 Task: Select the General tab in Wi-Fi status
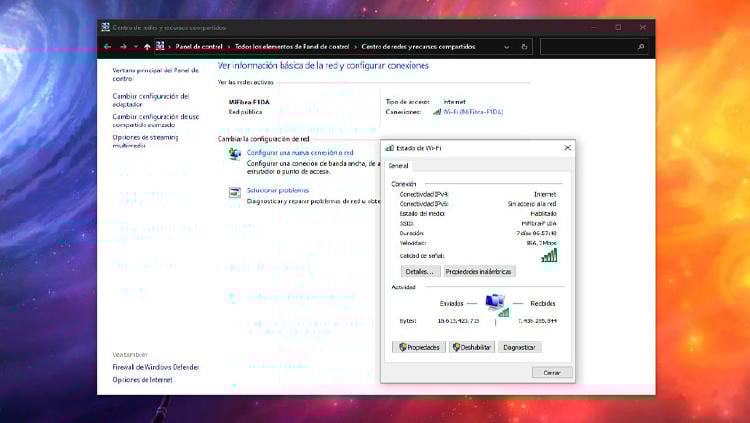pos(398,165)
